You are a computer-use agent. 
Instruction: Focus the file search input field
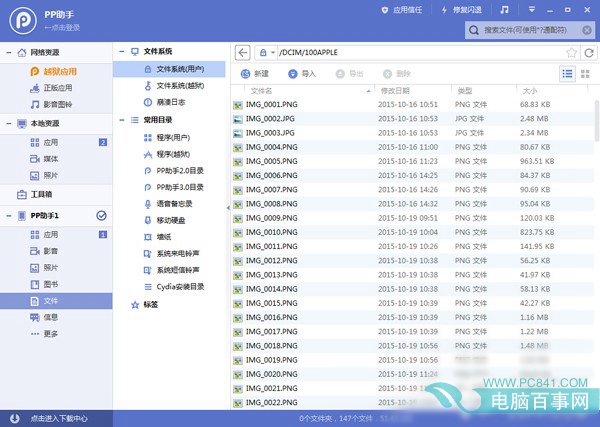click(x=530, y=30)
